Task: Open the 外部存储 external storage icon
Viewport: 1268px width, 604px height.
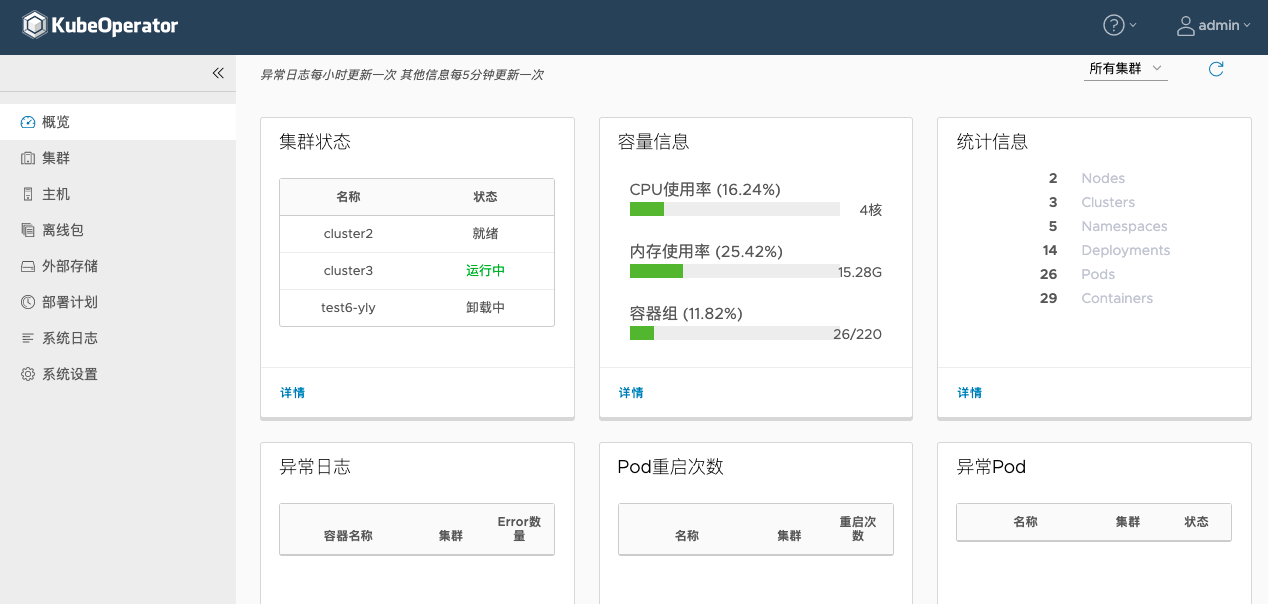Action: 28,266
